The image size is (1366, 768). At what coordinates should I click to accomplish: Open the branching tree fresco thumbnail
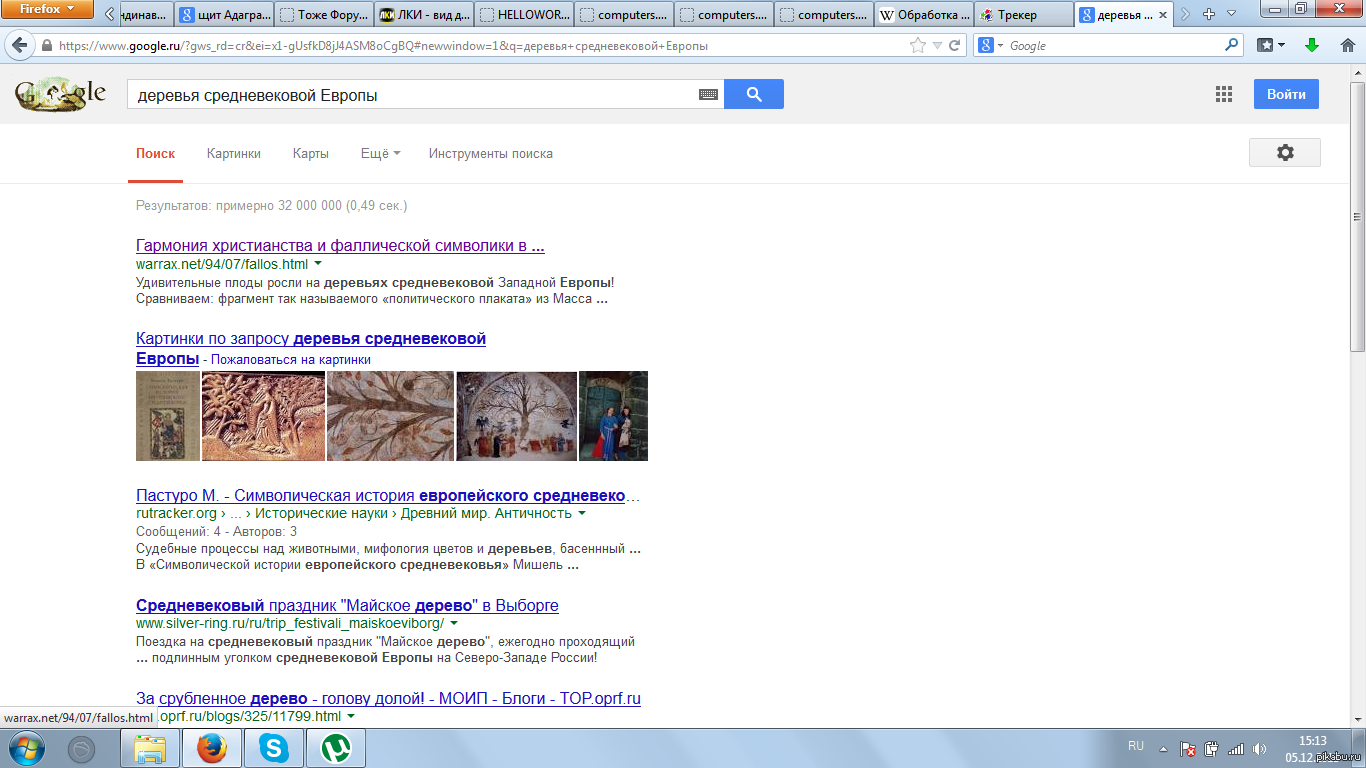coord(390,416)
